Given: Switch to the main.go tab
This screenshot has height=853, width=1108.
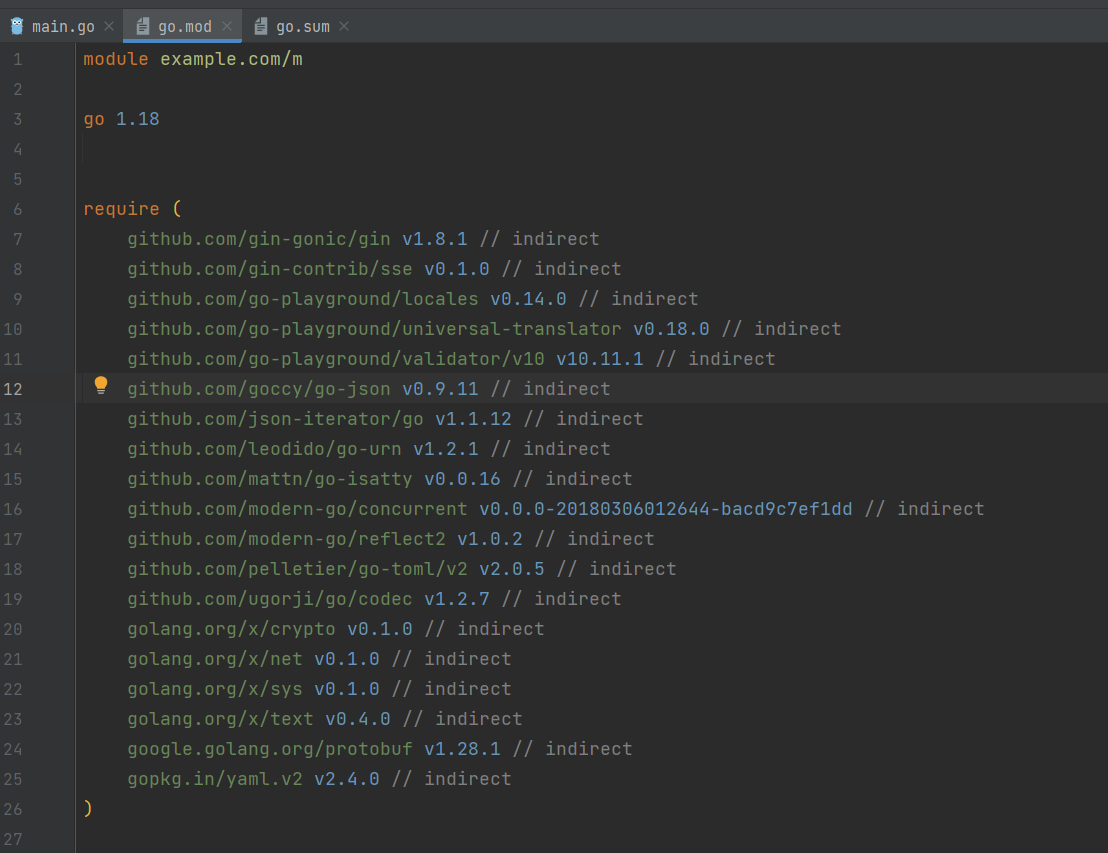Looking at the screenshot, I should (63, 26).
